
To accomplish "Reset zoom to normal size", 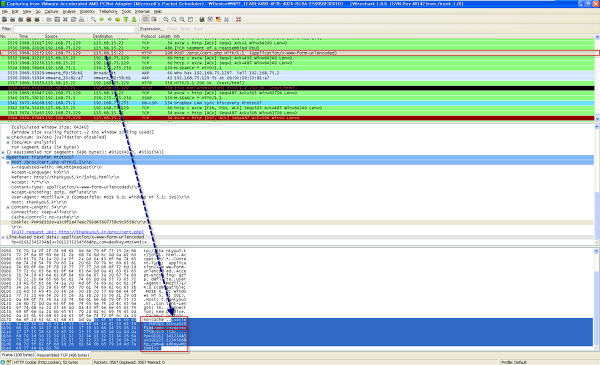I will pyautogui.click(x=182, y=20).
